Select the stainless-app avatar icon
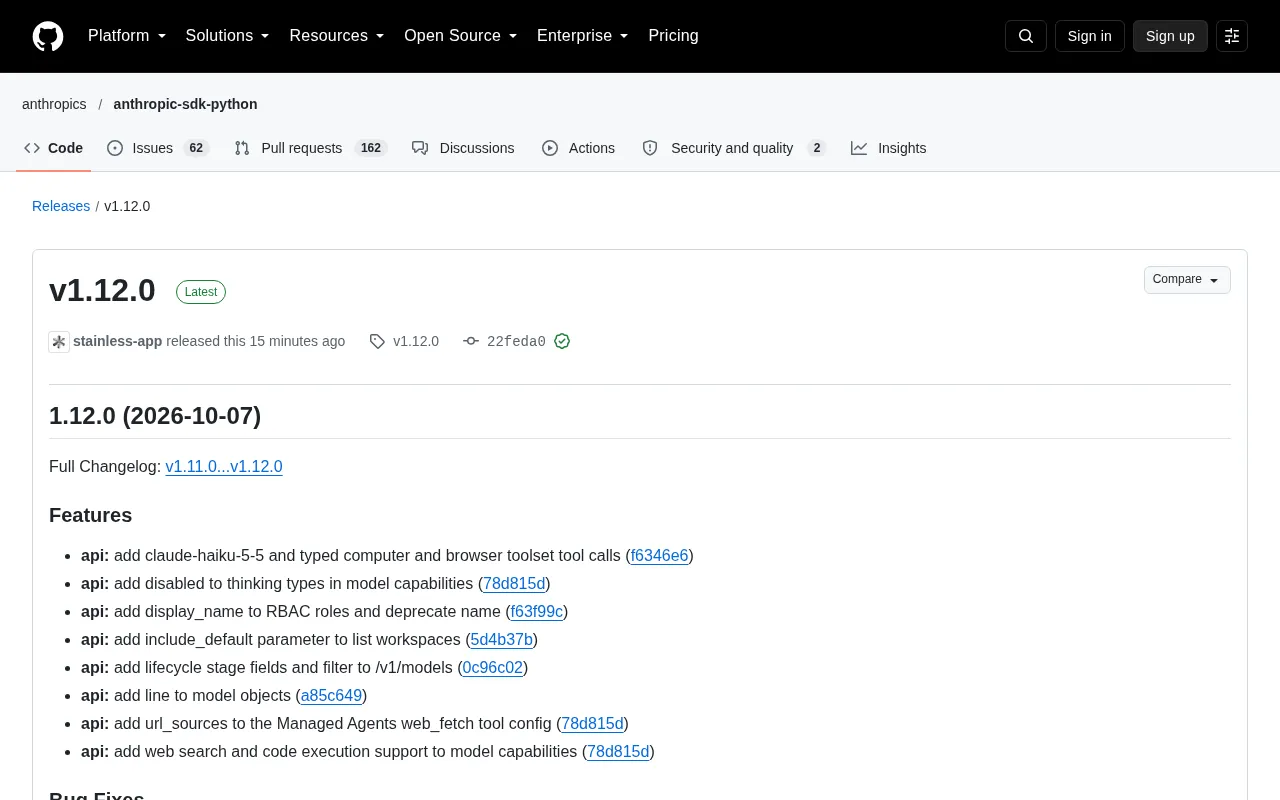 click(x=59, y=342)
